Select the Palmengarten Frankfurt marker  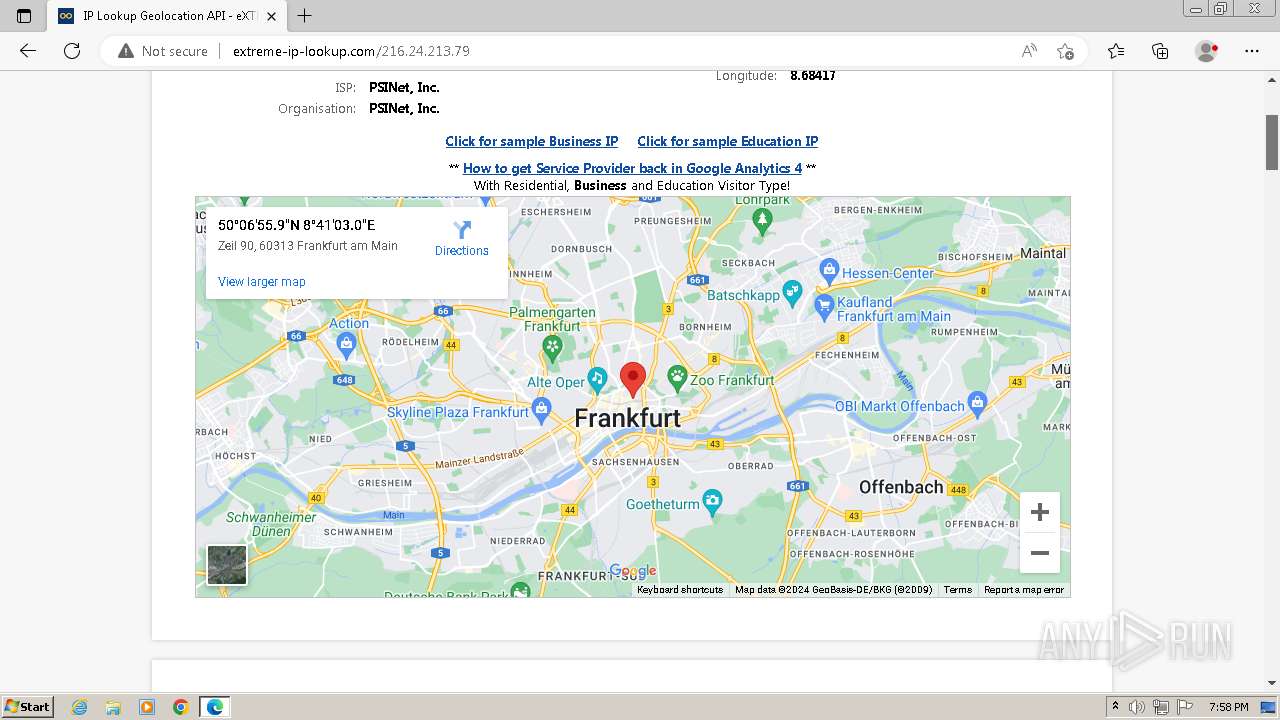(x=552, y=347)
